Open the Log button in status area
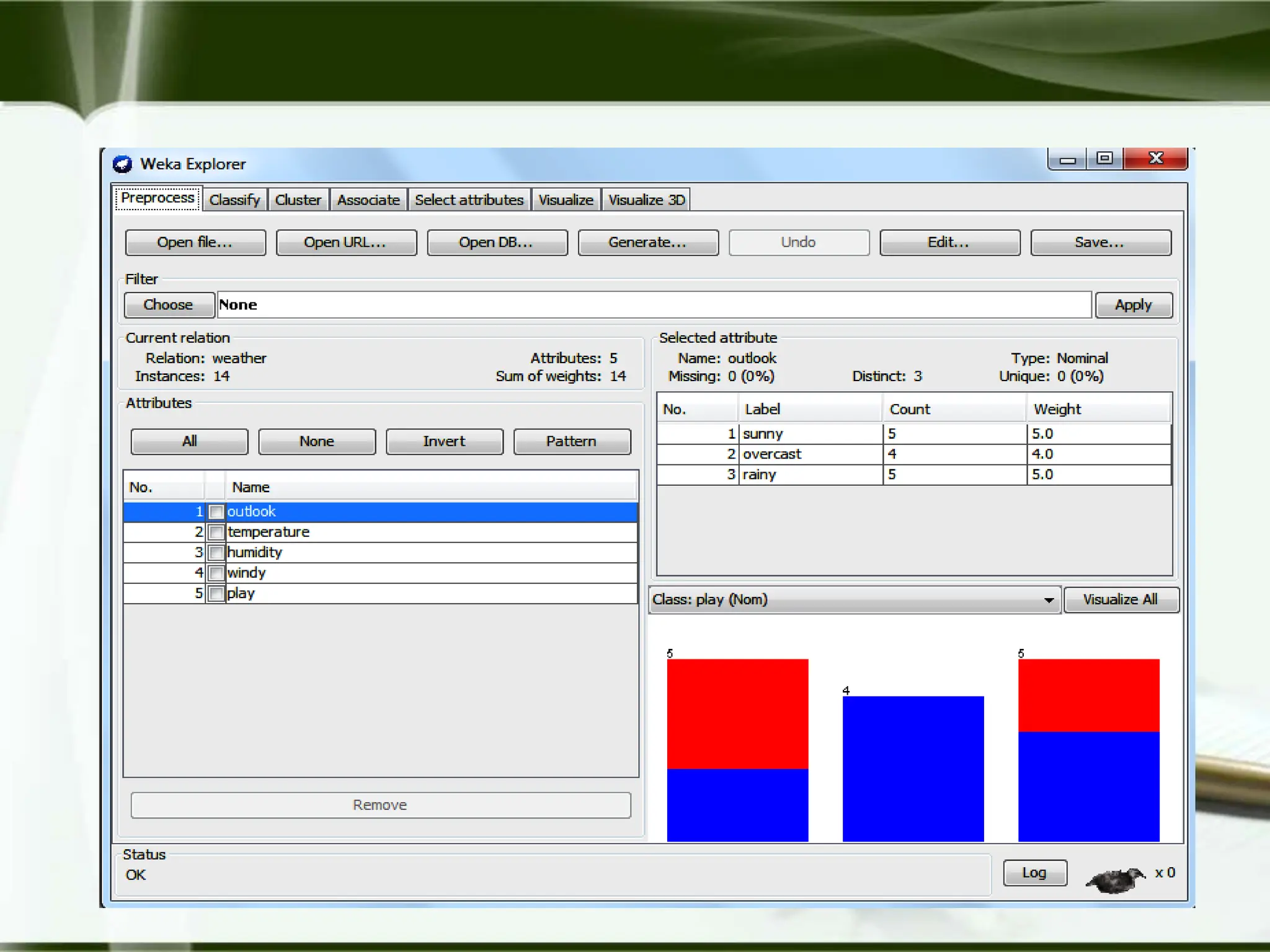 1034,873
